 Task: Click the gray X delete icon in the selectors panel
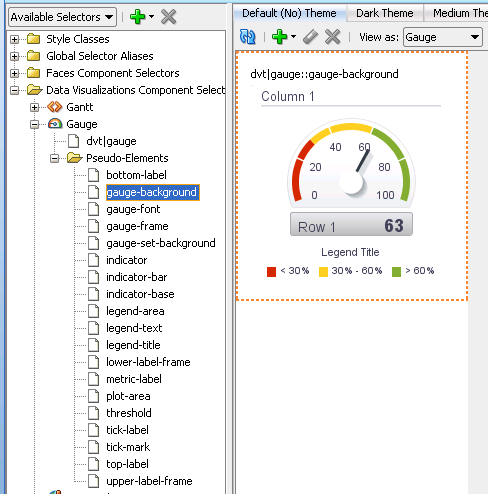point(168,17)
